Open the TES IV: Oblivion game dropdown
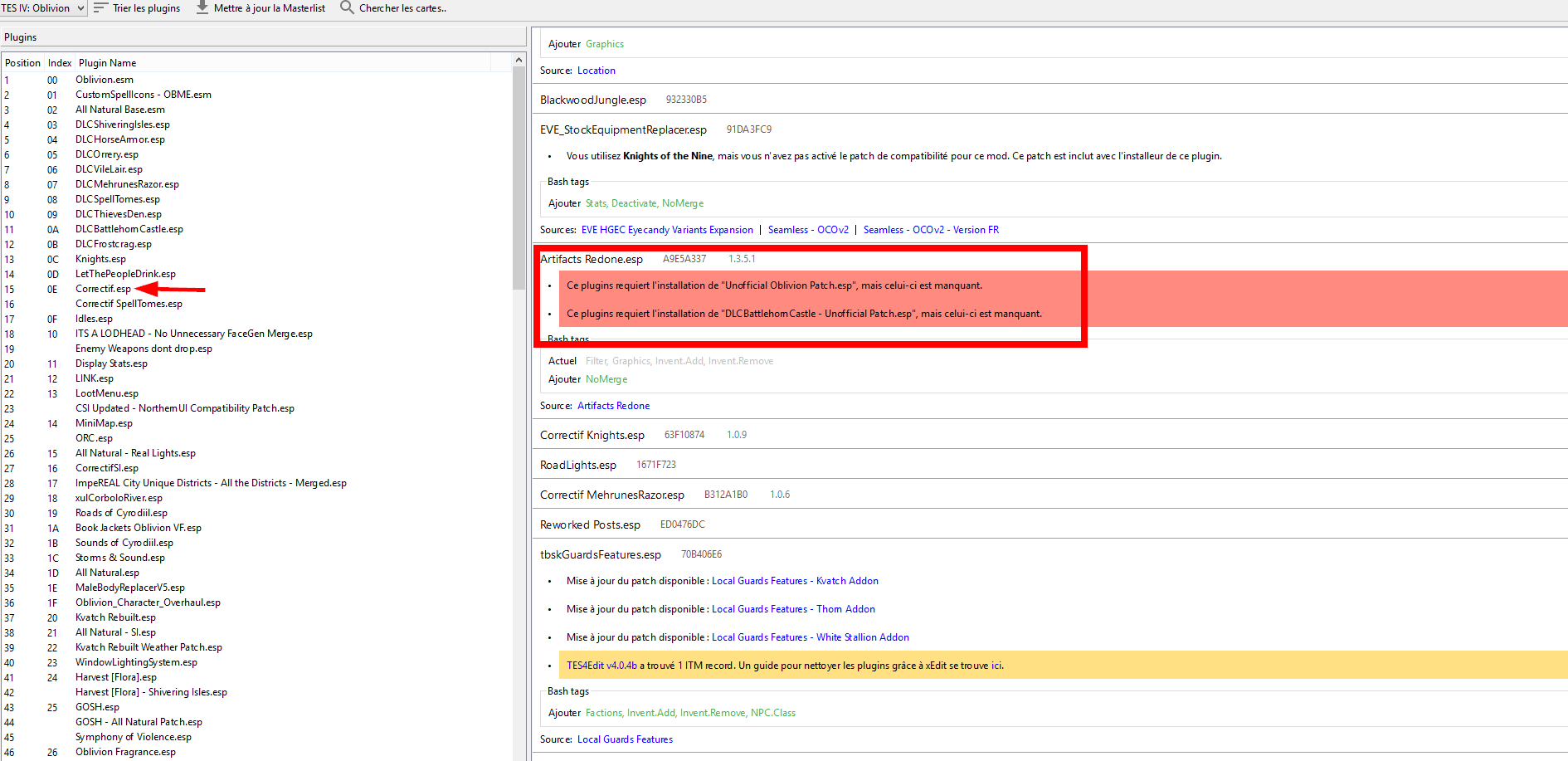The width and height of the screenshot is (1568, 761). (44, 8)
